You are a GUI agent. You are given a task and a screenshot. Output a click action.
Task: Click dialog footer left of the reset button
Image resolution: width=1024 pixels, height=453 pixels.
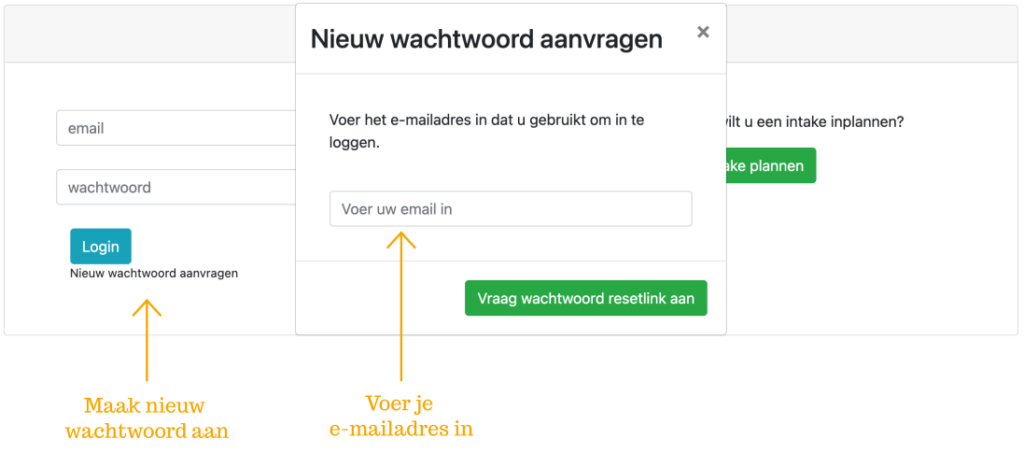380,298
